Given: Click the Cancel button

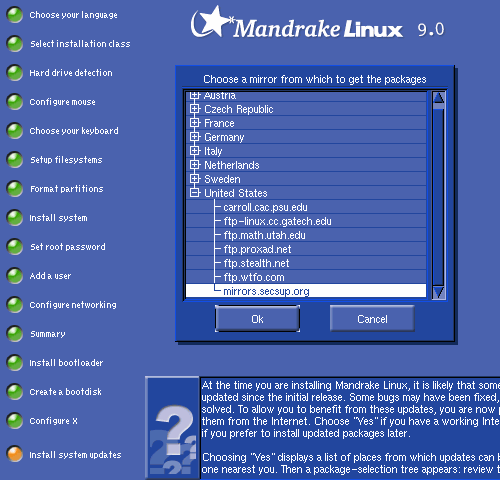Looking at the screenshot, I should [372, 319].
